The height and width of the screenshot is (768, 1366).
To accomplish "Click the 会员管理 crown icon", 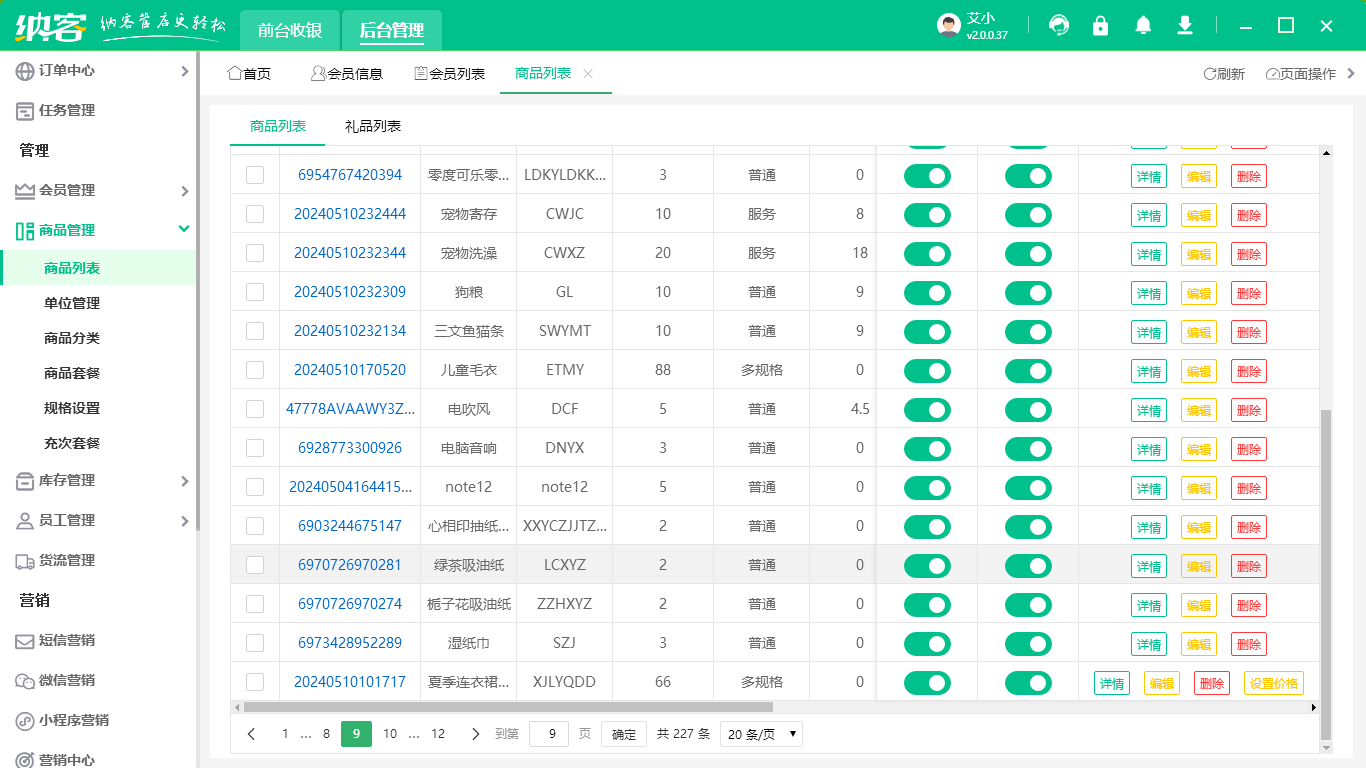I will [x=25, y=191].
